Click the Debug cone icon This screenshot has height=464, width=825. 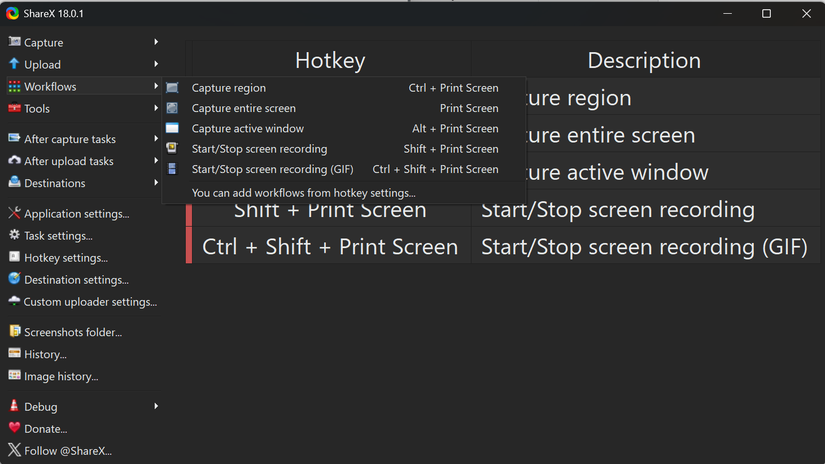pyautogui.click(x=14, y=406)
